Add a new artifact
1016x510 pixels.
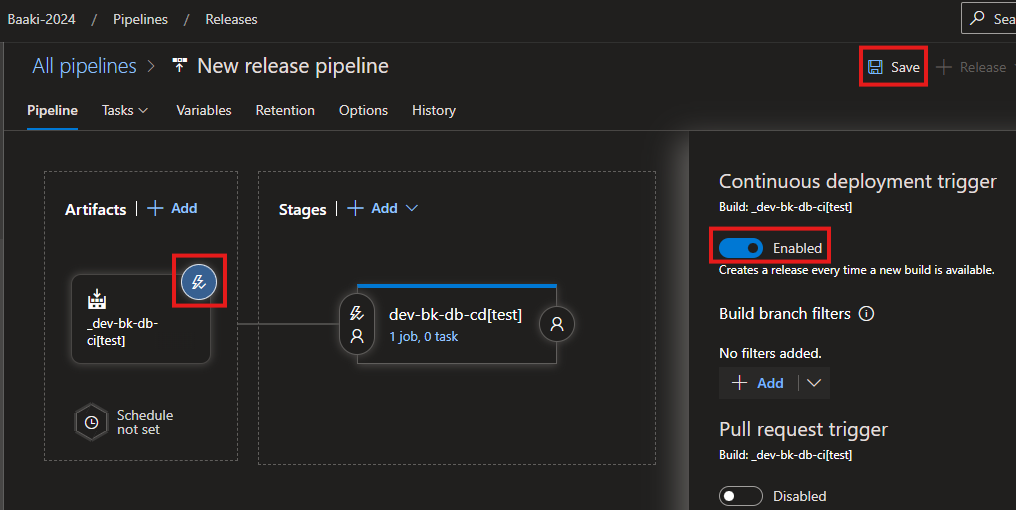tap(172, 208)
